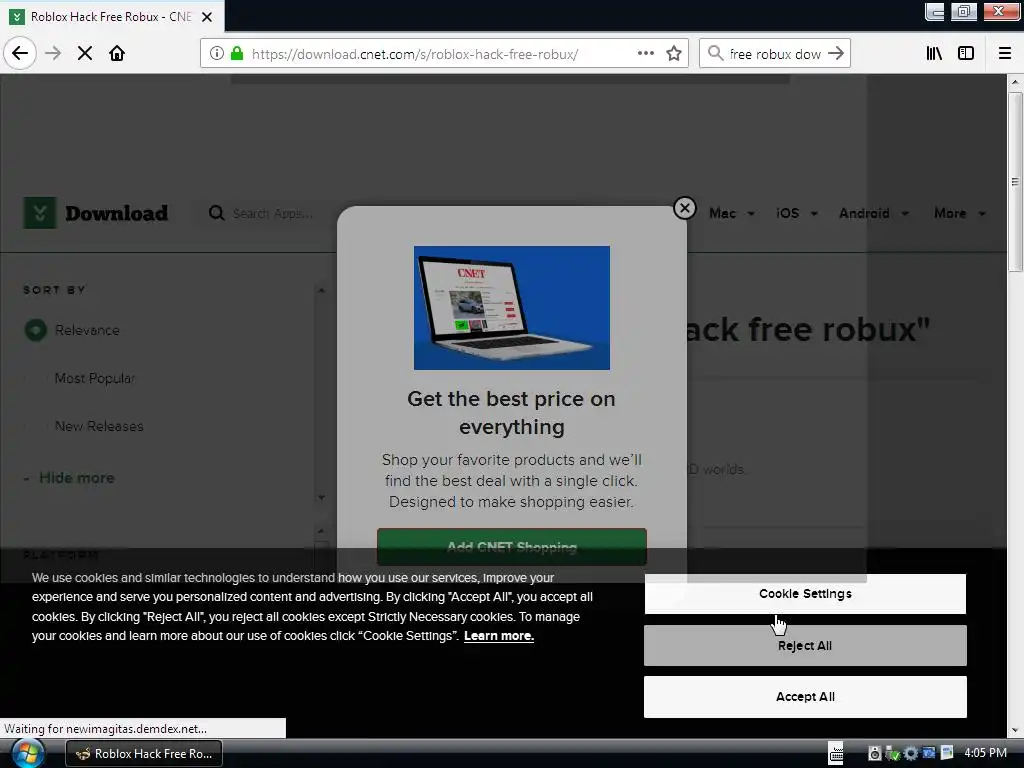Screen dimensions: 1024x768
Task: Click the browser forward arrow
Action: tap(53, 53)
